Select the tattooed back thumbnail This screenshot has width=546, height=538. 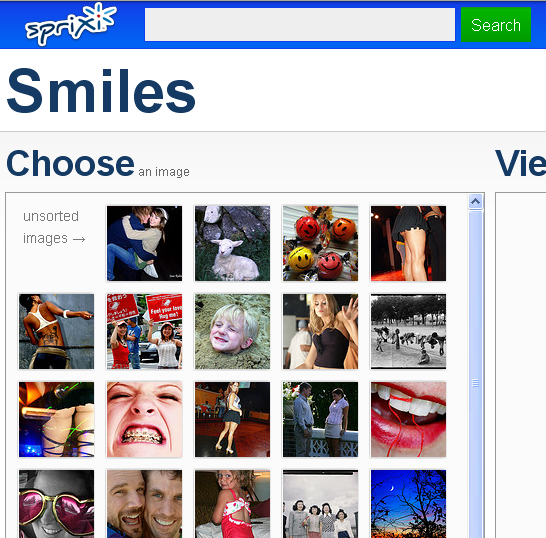click(56, 332)
